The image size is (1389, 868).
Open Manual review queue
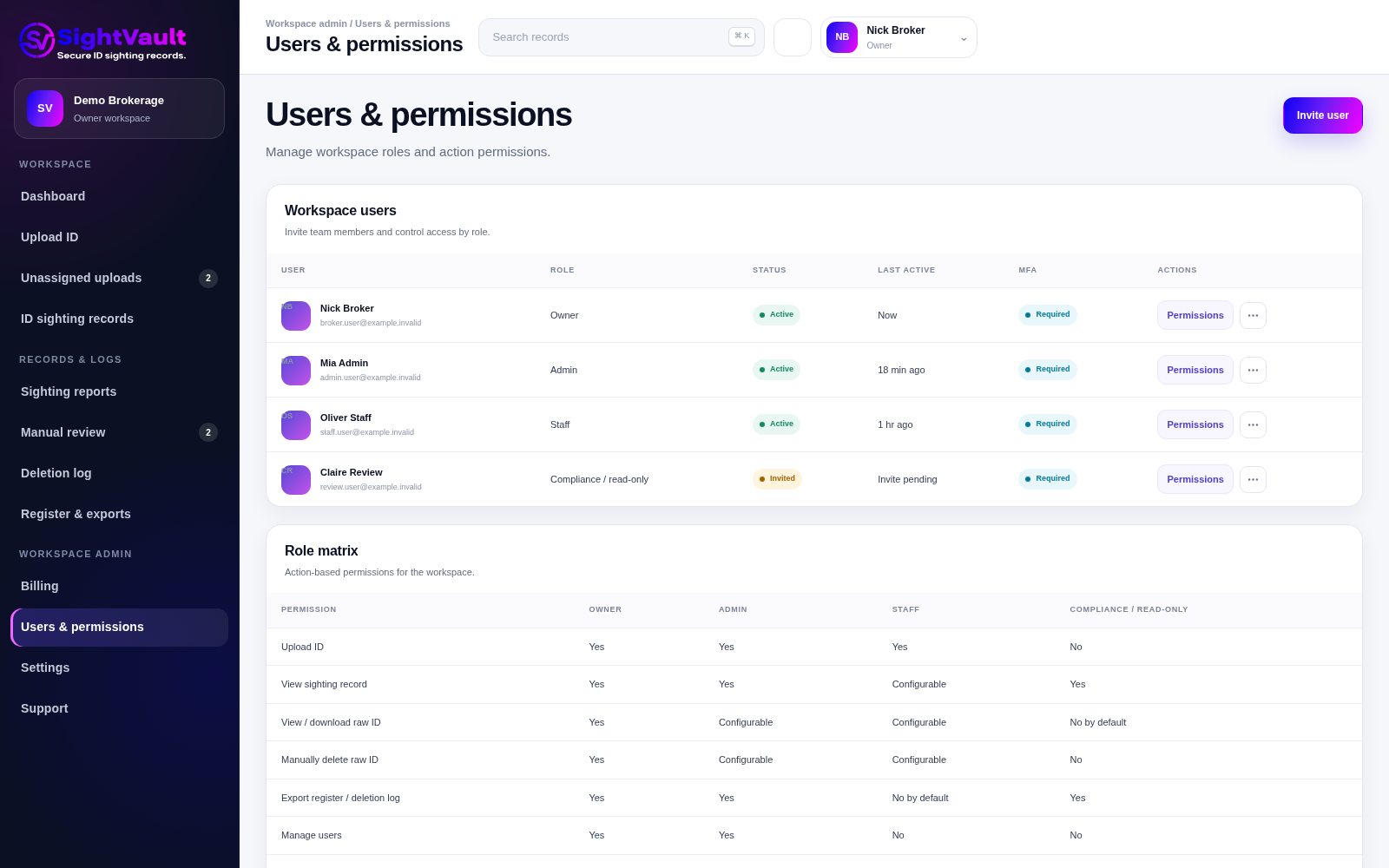119,432
